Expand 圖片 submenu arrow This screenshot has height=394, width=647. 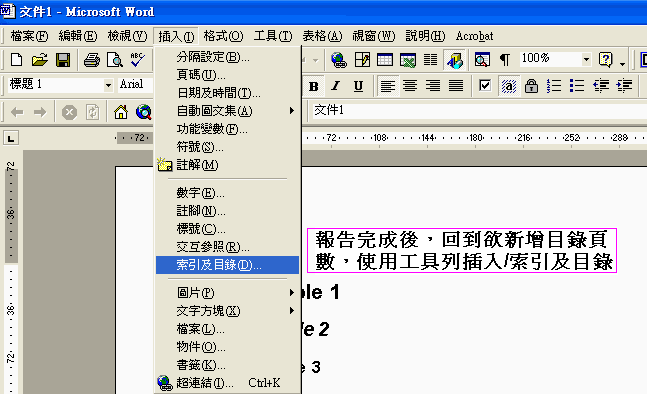click(x=292, y=293)
